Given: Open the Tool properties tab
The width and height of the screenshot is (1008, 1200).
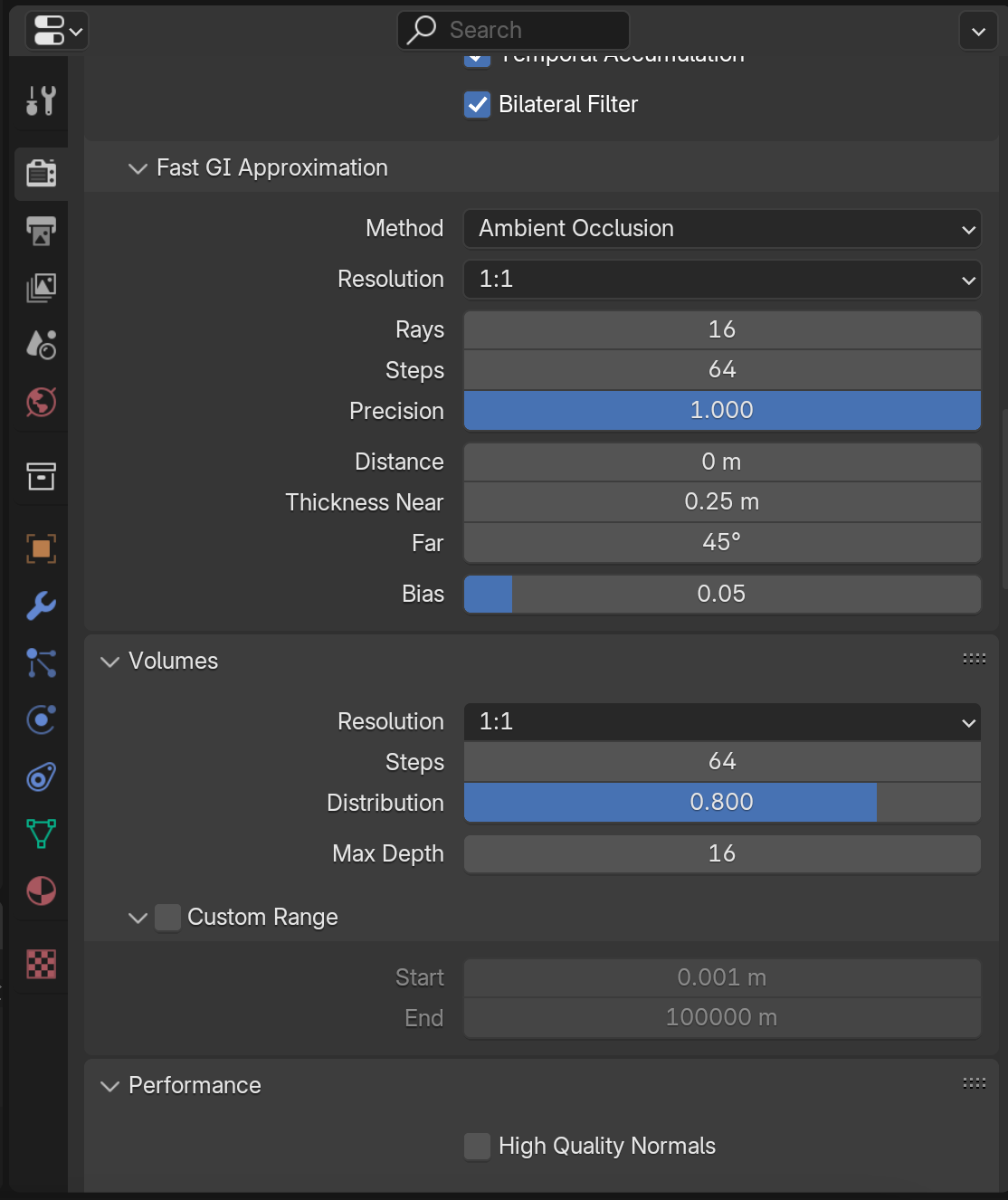Looking at the screenshot, I should 42,100.
